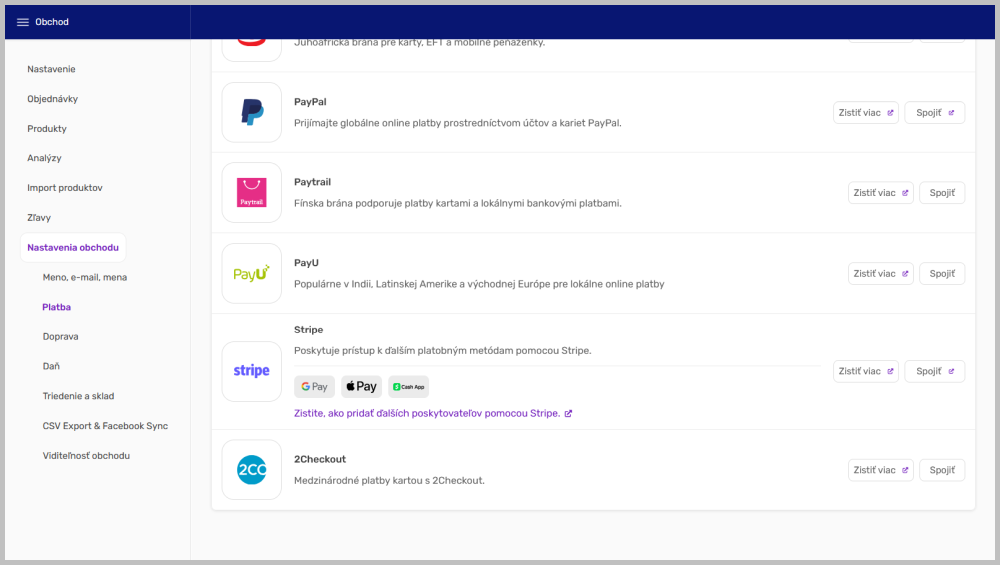
Task: Click the pink Paytrail logo
Action: (252, 192)
